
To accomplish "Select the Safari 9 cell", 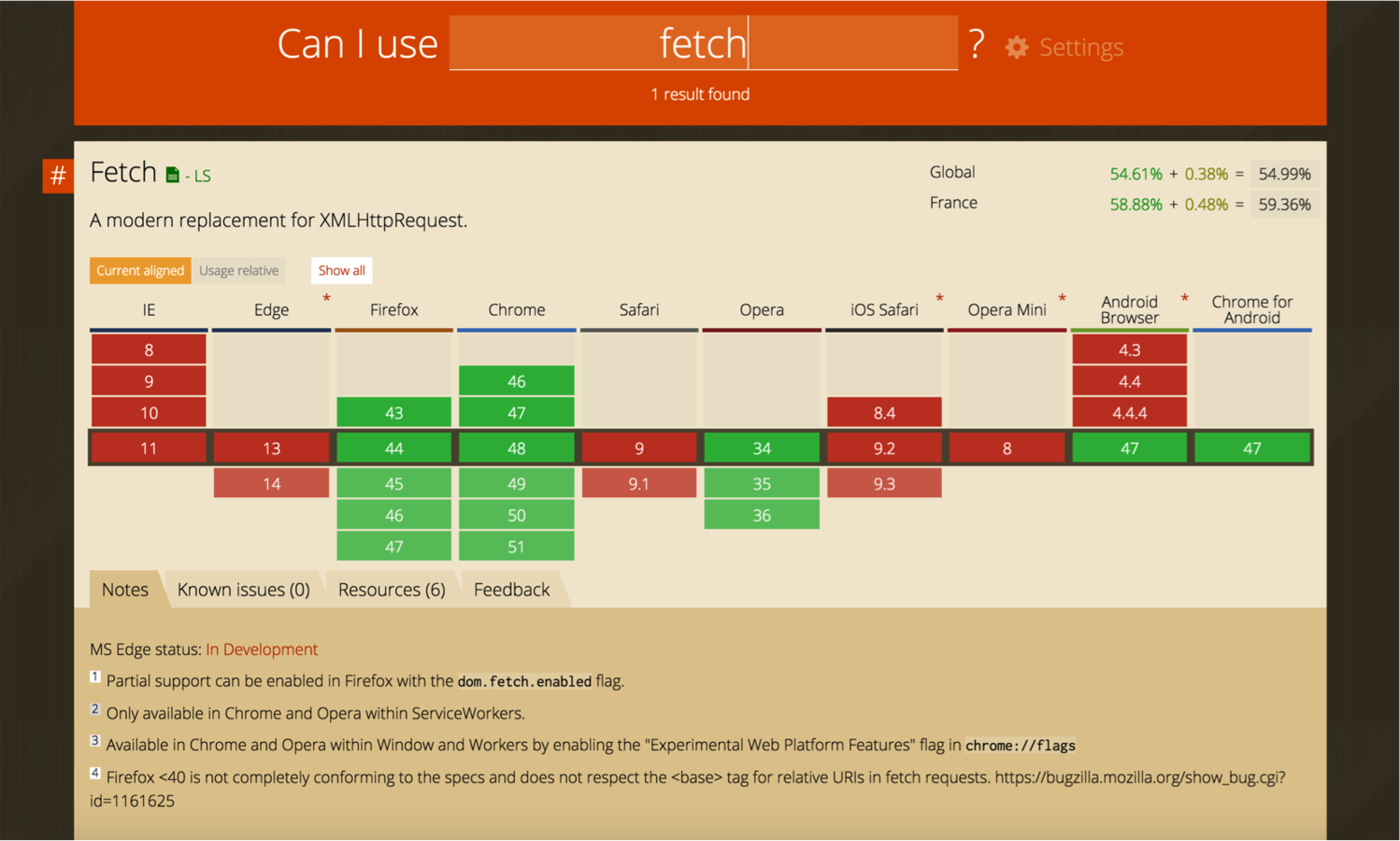I will point(639,449).
